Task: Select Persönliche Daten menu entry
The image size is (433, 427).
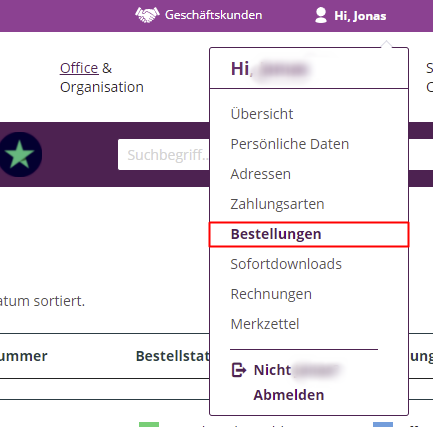Action: (290, 144)
